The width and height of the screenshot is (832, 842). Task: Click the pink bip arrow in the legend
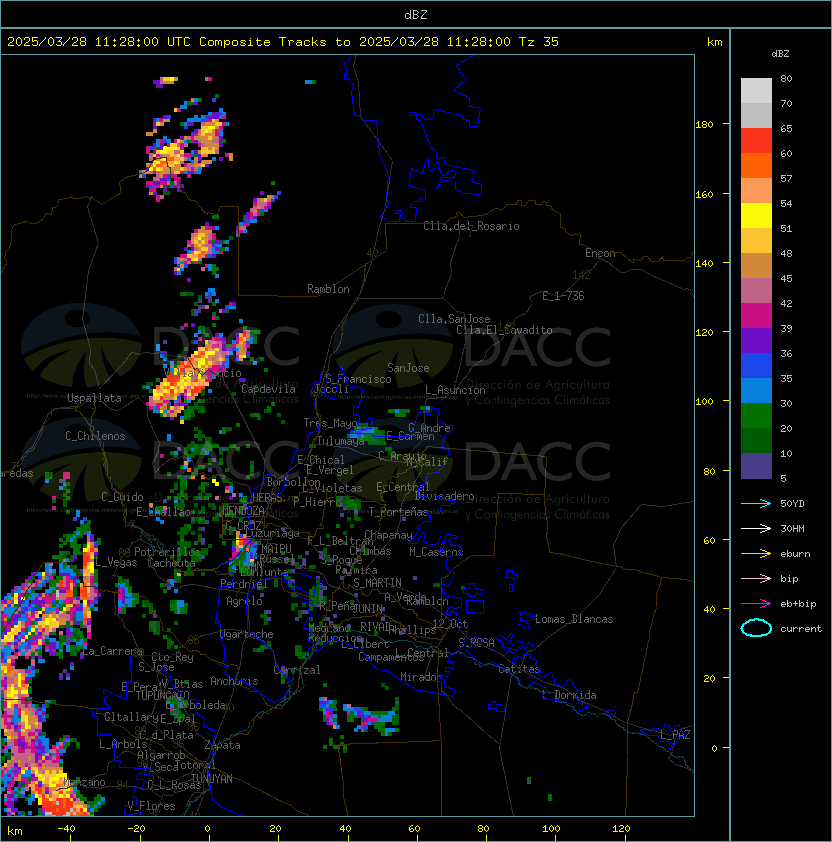756,578
